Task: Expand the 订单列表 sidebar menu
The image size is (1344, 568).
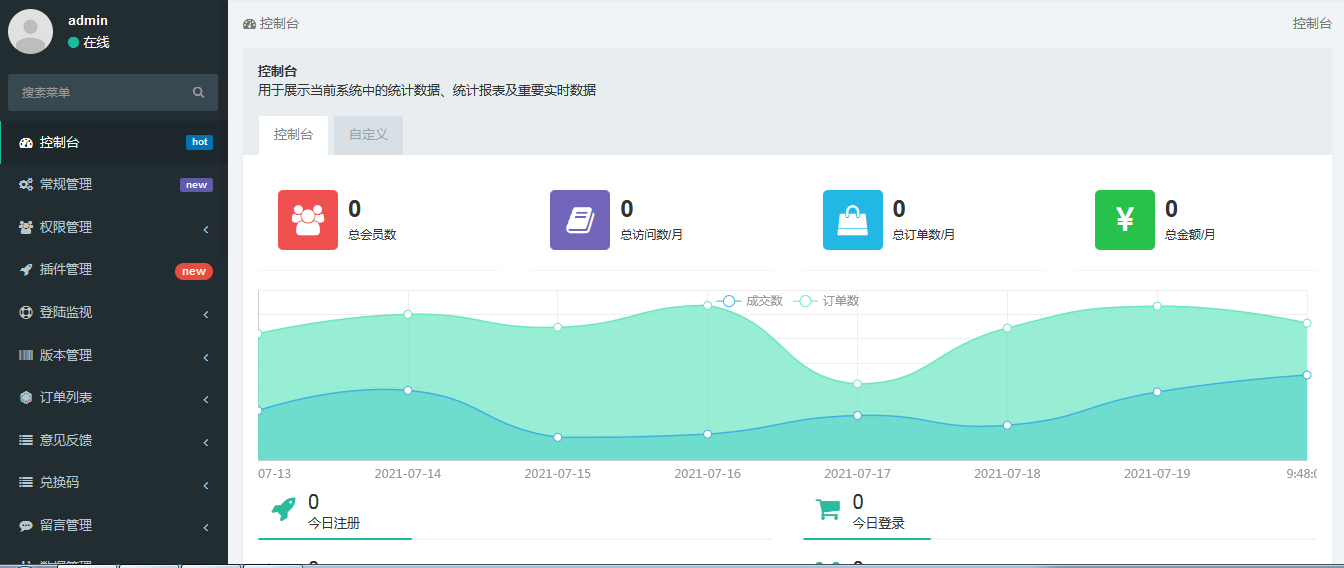Action: (114, 398)
